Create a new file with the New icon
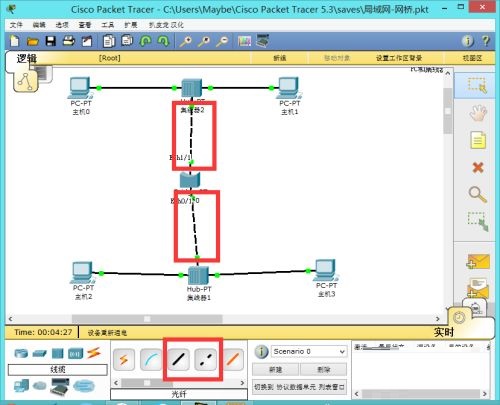The width and height of the screenshot is (500, 405). point(14,41)
